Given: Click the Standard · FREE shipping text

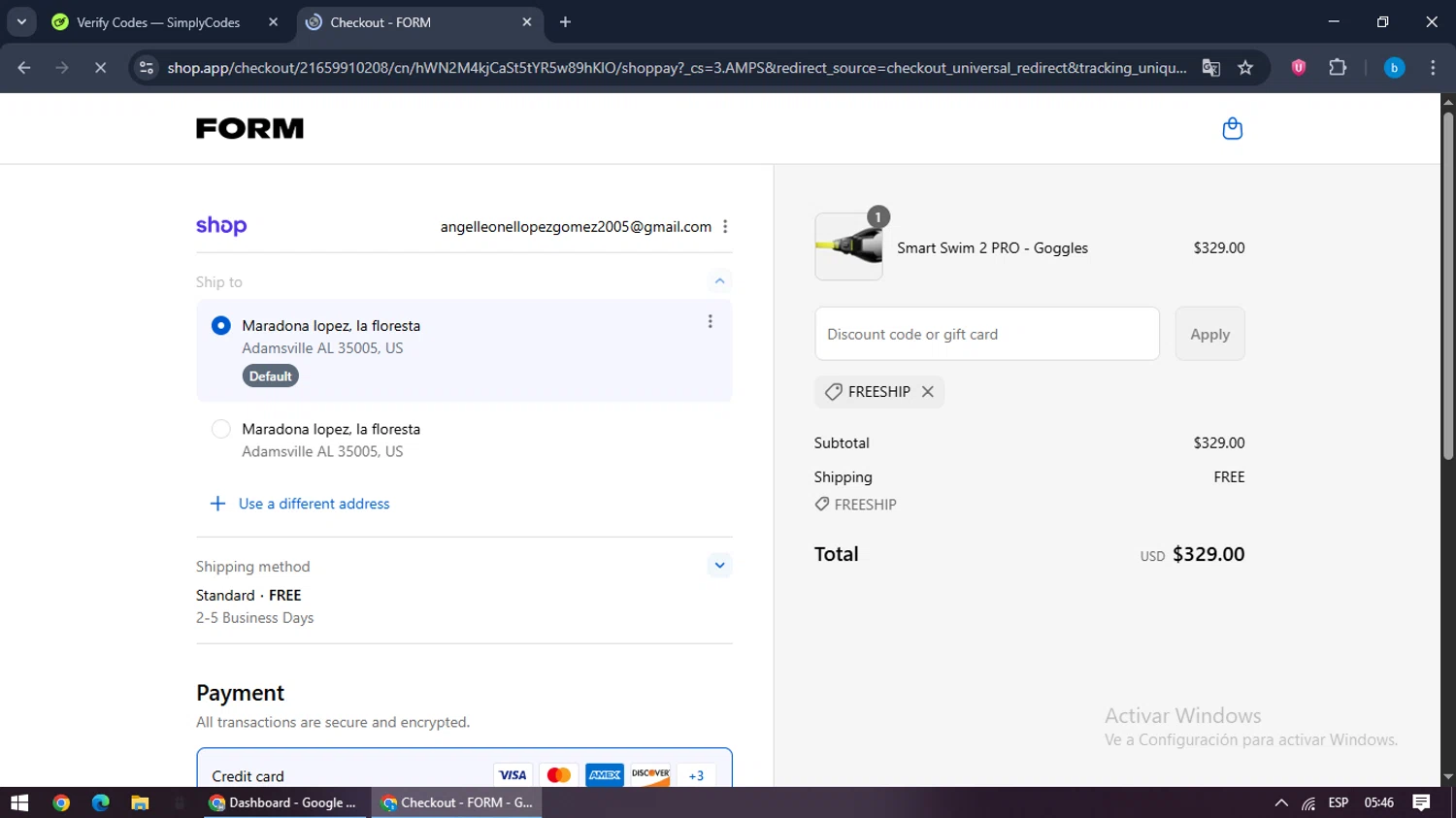Looking at the screenshot, I should click(248, 596).
